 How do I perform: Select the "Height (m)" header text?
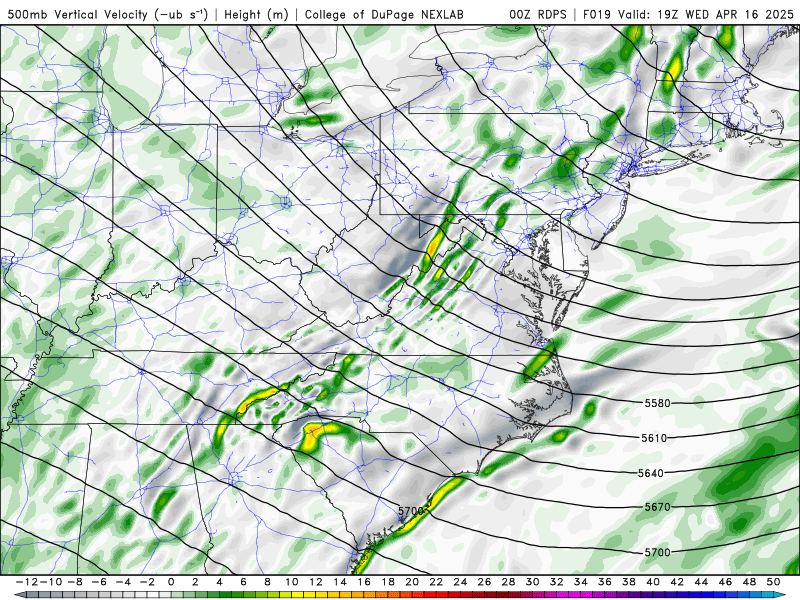click(256, 15)
